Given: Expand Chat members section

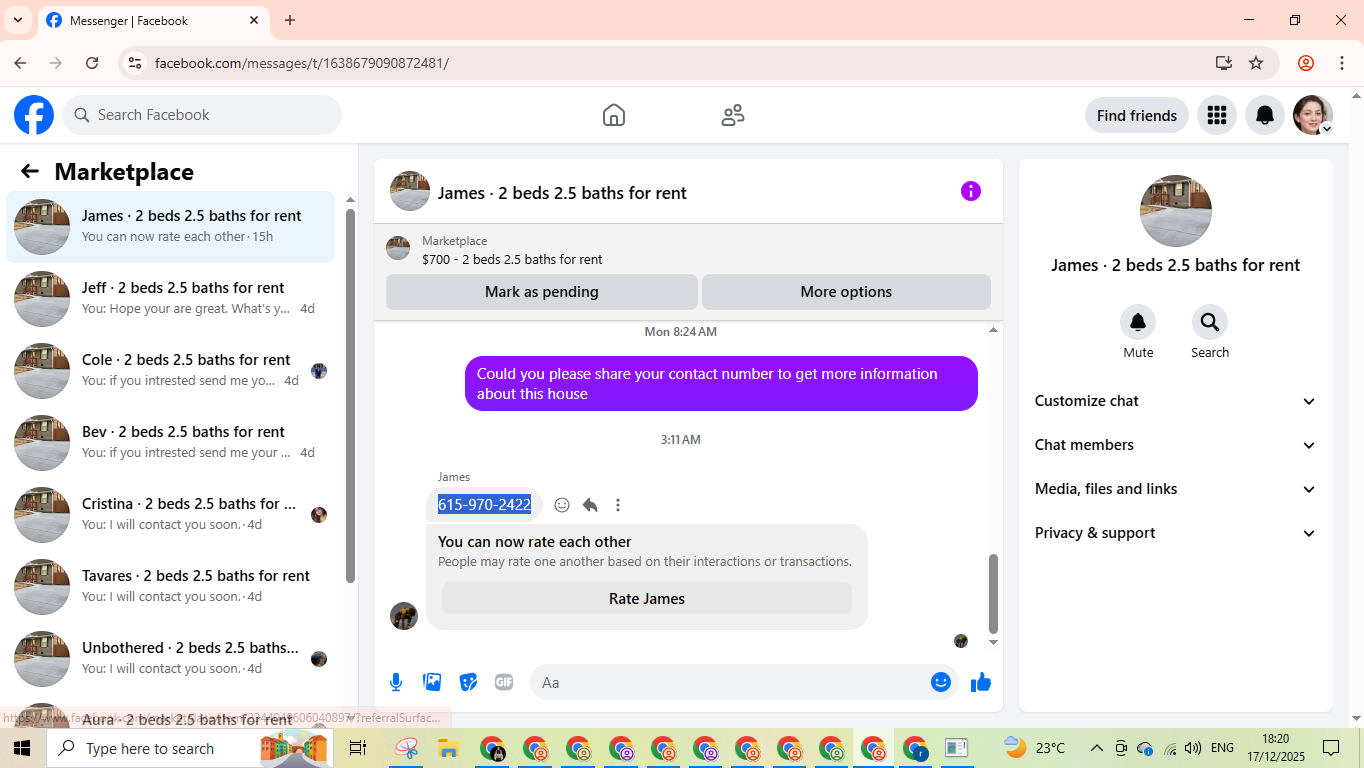Looking at the screenshot, I should coord(1176,445).
